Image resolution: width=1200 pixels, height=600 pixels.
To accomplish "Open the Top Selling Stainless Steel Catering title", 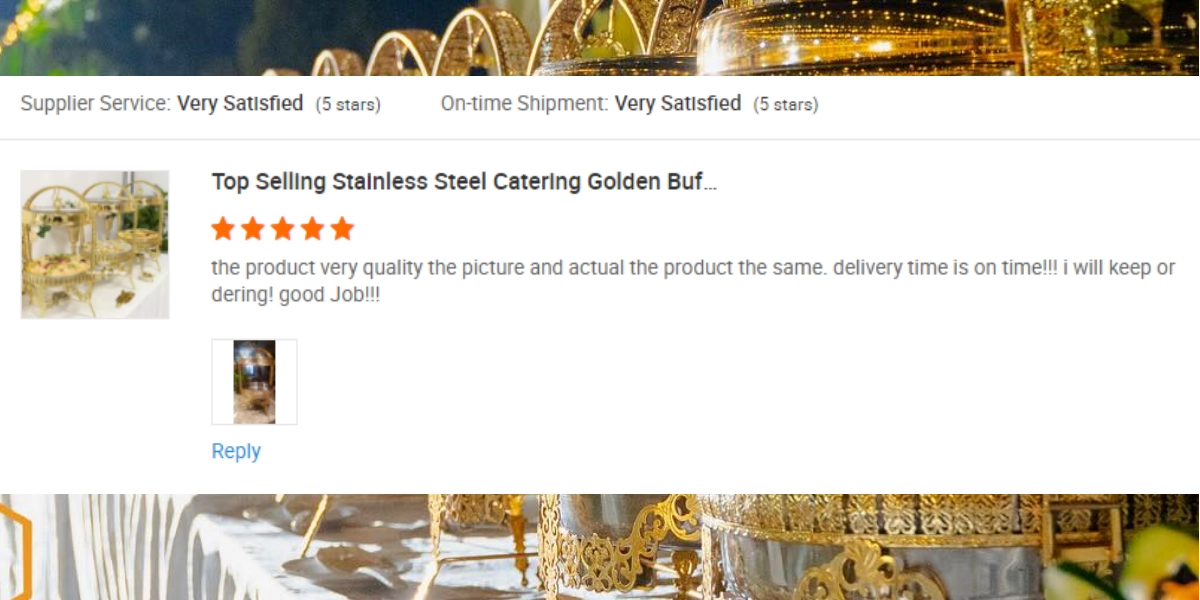I will [464, 182].
